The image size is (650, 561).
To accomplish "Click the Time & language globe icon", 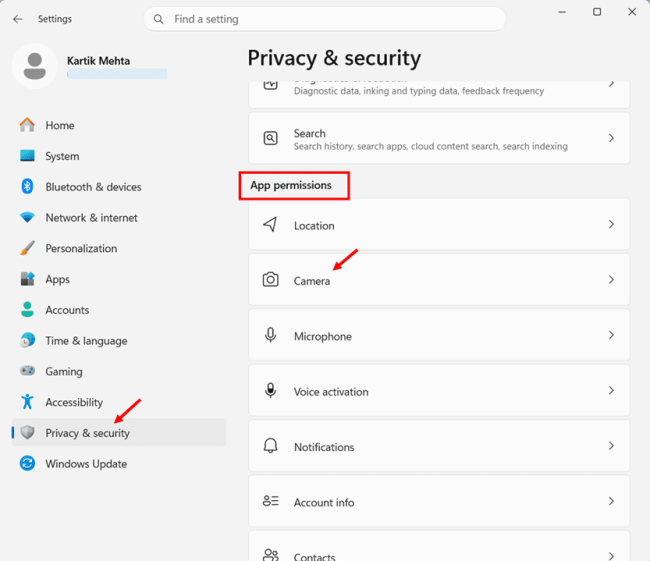I will 27,340.
